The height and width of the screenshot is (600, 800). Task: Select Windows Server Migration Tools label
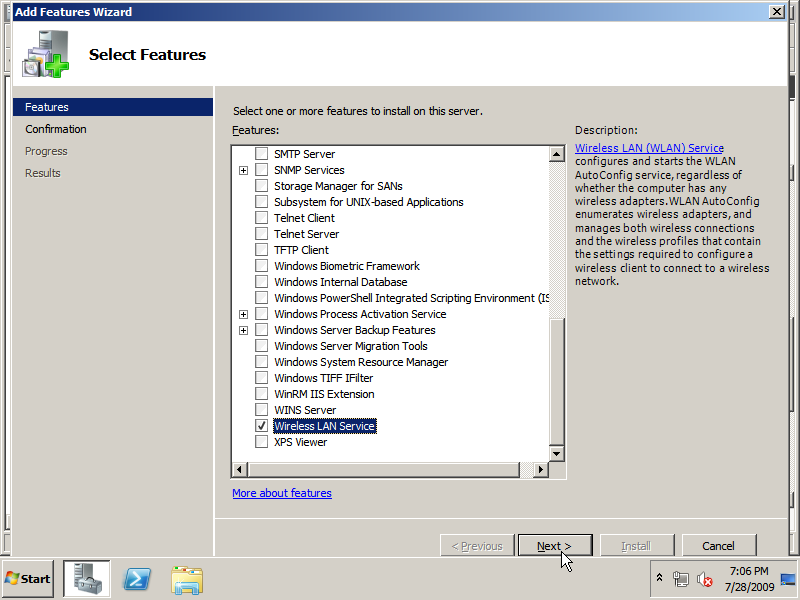click(x=351, y=345)
